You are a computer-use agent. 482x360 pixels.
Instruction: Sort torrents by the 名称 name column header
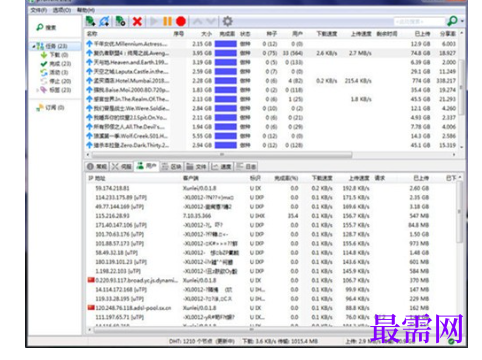92,34
